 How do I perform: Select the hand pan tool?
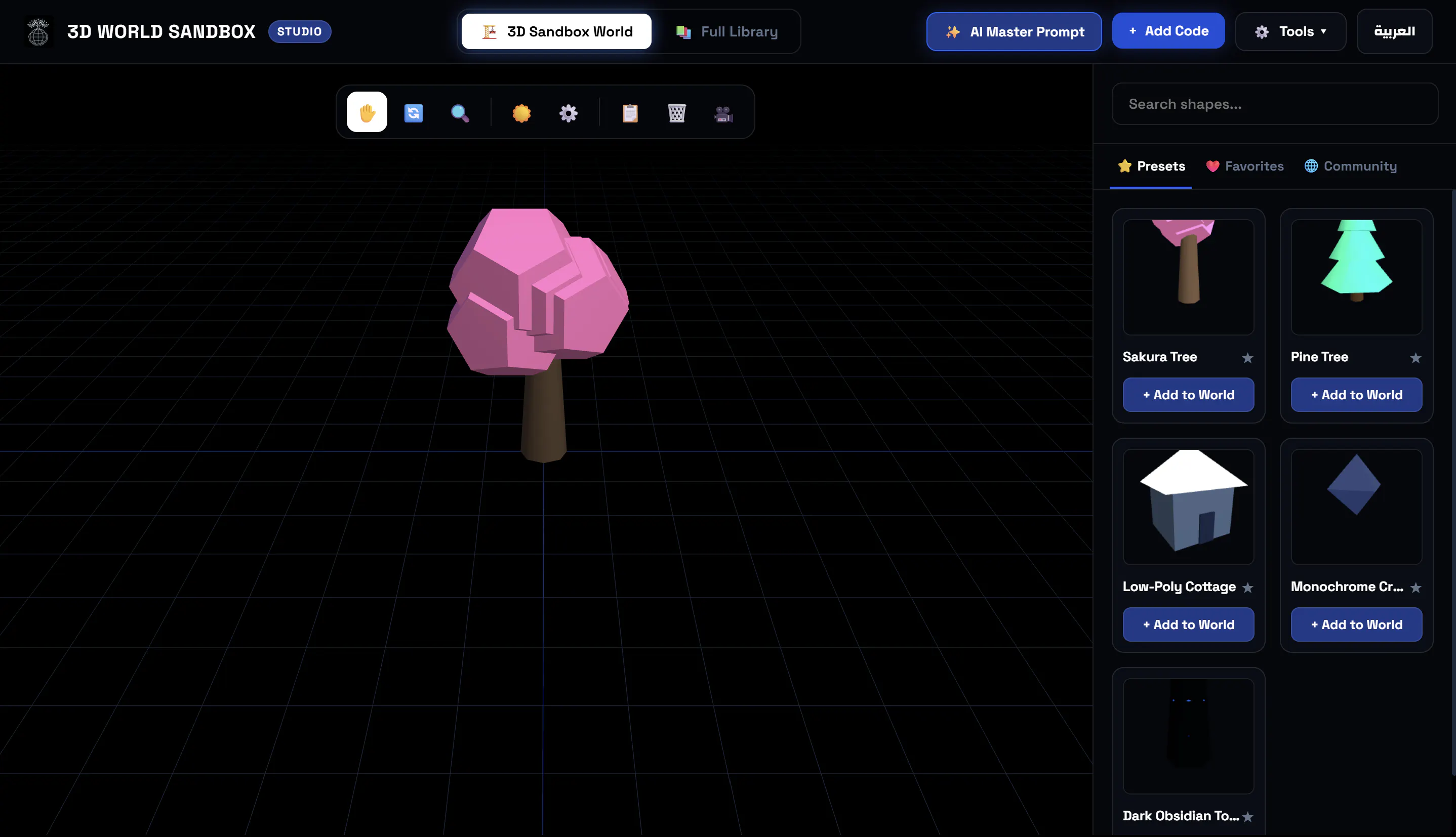[x=367, y=112]
